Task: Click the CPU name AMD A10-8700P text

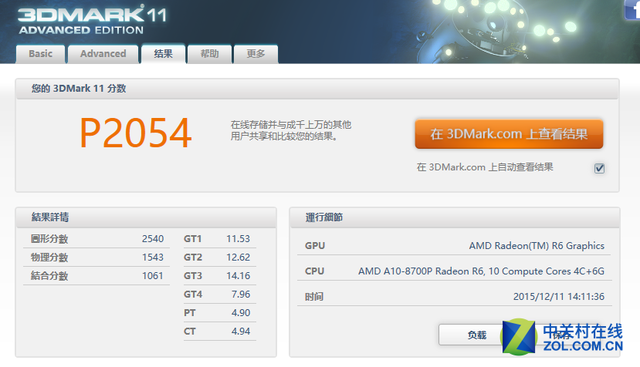Action: 481,271
